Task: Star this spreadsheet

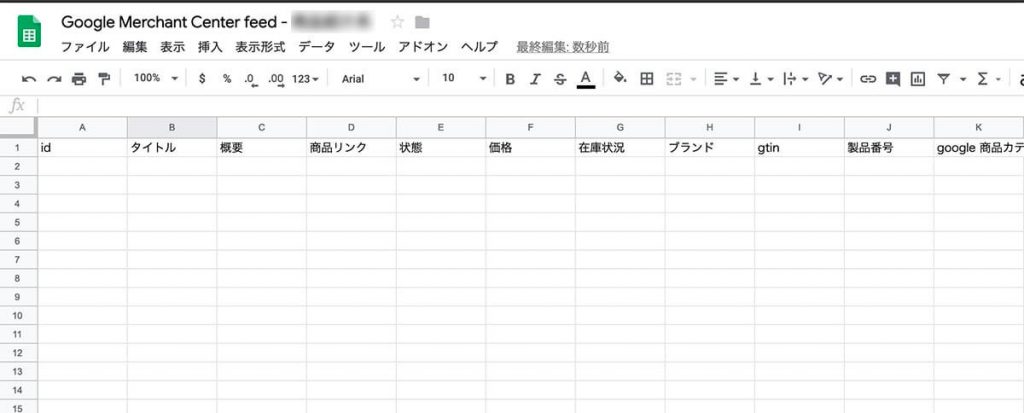Action: point(397,23)
